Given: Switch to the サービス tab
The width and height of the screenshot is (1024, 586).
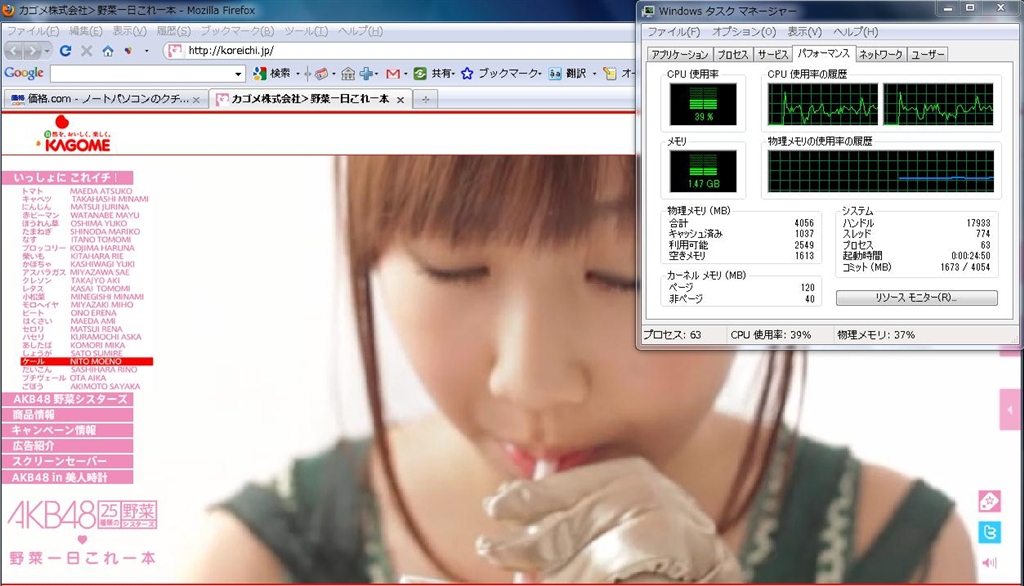Looking at the screenshot, I should click(x=773, y=55).
